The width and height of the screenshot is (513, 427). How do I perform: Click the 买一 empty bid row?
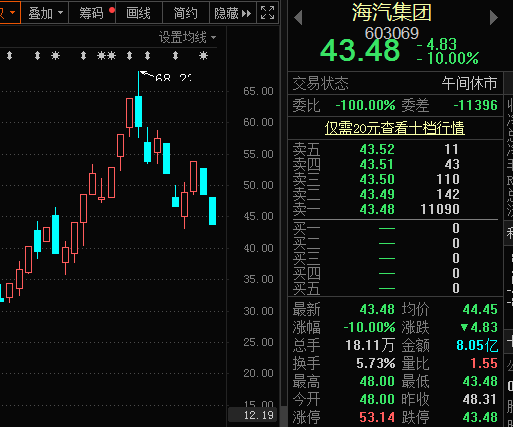pos(395,228)
